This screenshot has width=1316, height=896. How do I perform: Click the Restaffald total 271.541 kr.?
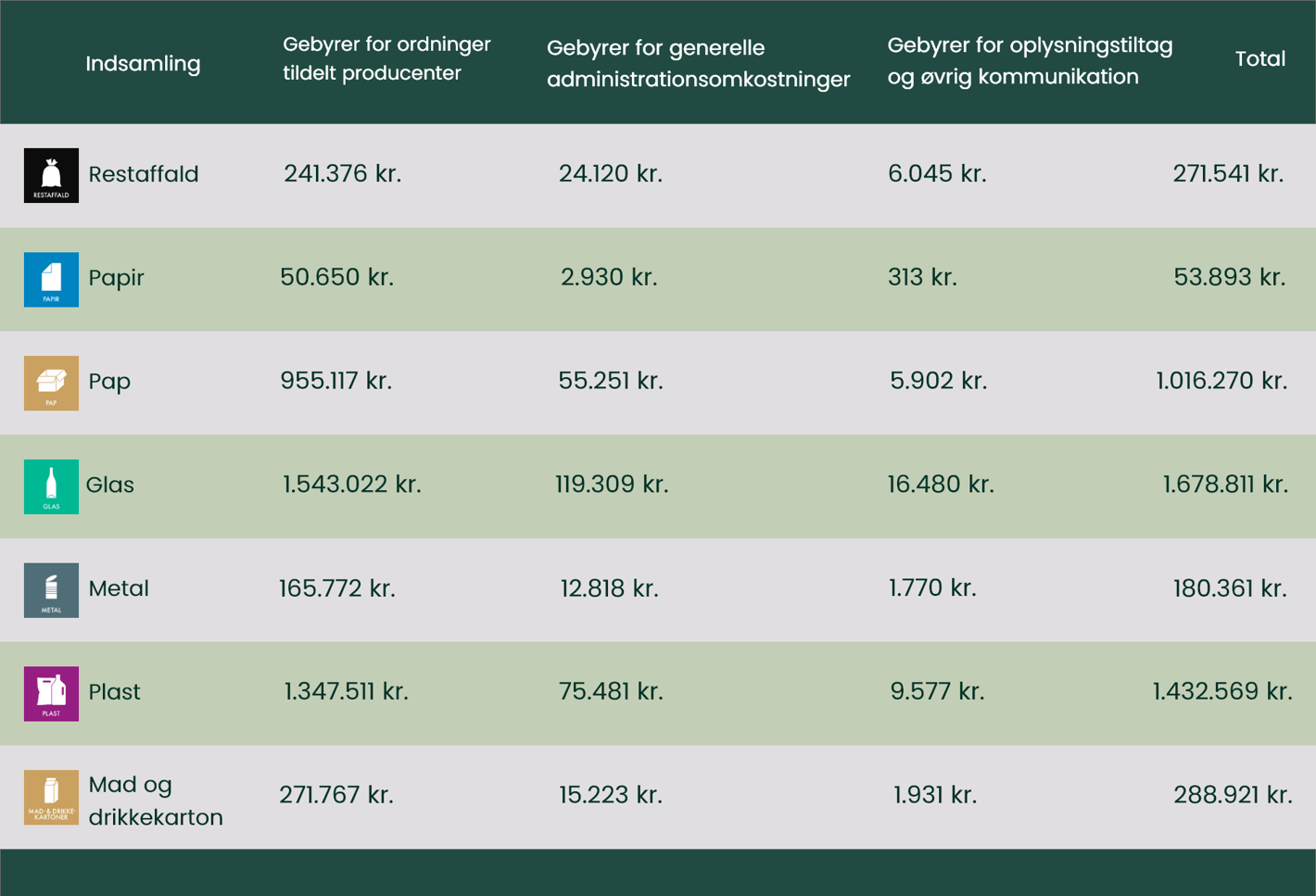pos(1228,174)
